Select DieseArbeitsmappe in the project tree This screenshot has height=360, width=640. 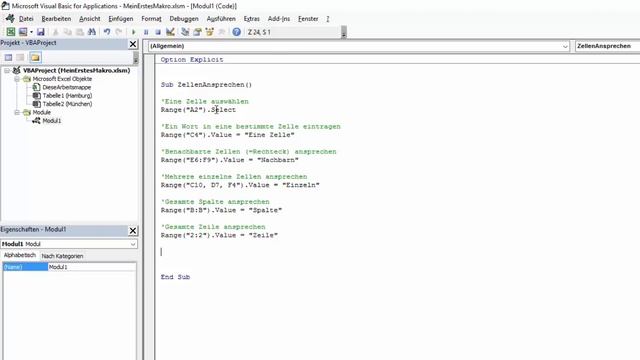click(x=67, y=87)
